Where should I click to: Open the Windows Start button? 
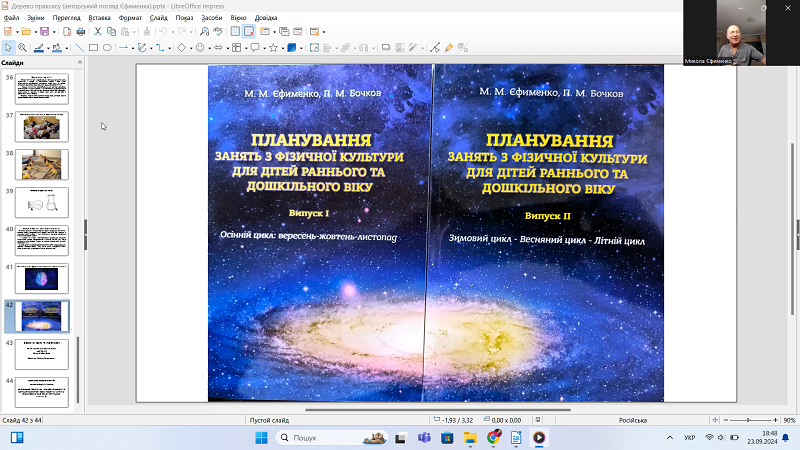click(261, 438)
